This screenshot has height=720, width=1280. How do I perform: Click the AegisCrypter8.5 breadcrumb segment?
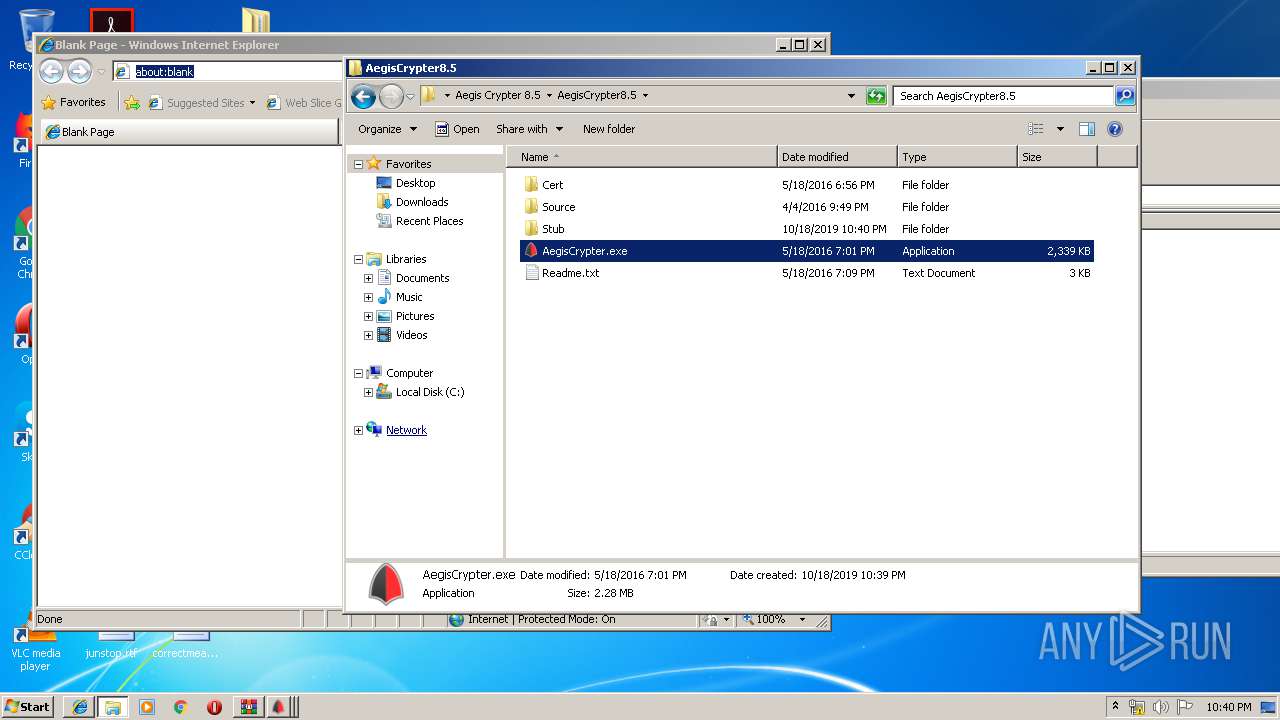tap(596, 96)
